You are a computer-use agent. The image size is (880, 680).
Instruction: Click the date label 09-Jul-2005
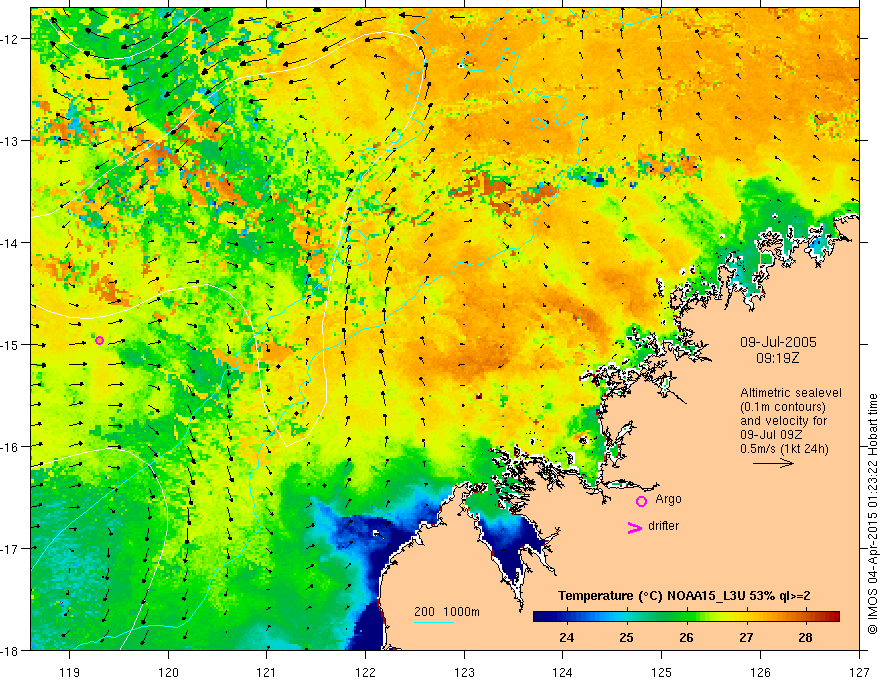778,342
